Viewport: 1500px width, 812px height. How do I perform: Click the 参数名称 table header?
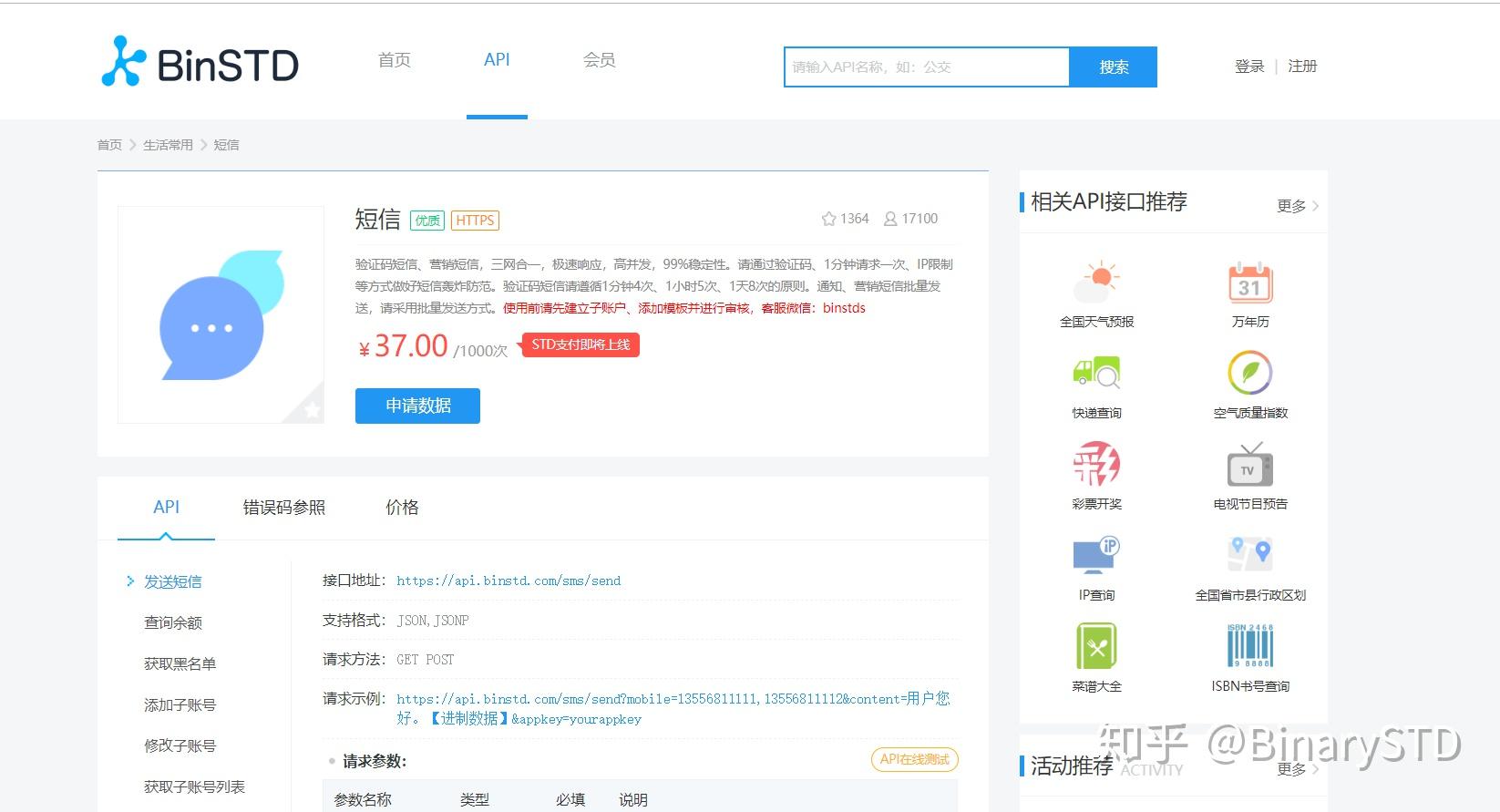(x=363, y=799)
